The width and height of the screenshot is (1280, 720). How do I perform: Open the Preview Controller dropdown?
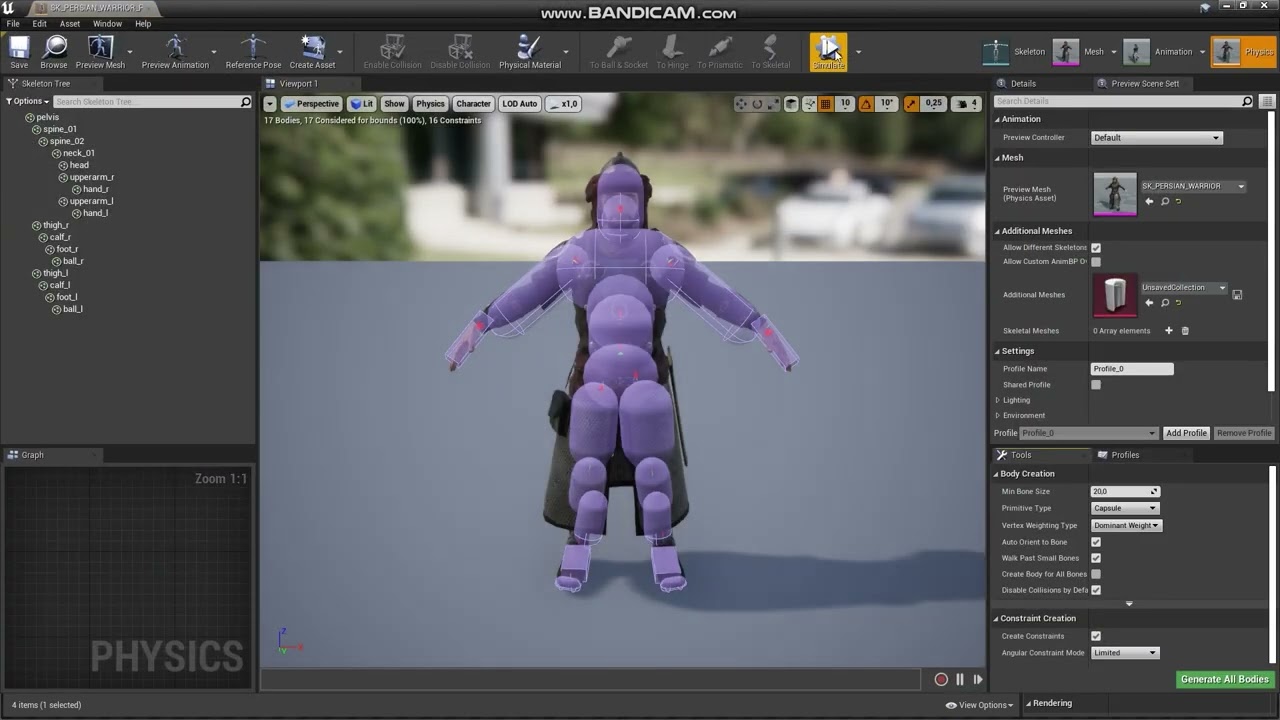pyautogui.click(x=1157, y=138)
